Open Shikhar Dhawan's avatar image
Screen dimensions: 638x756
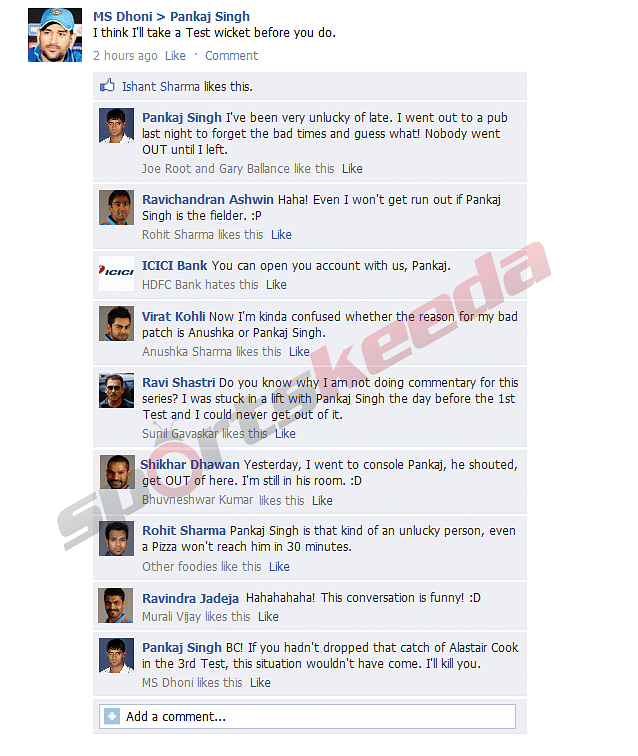tap(117, 472)
